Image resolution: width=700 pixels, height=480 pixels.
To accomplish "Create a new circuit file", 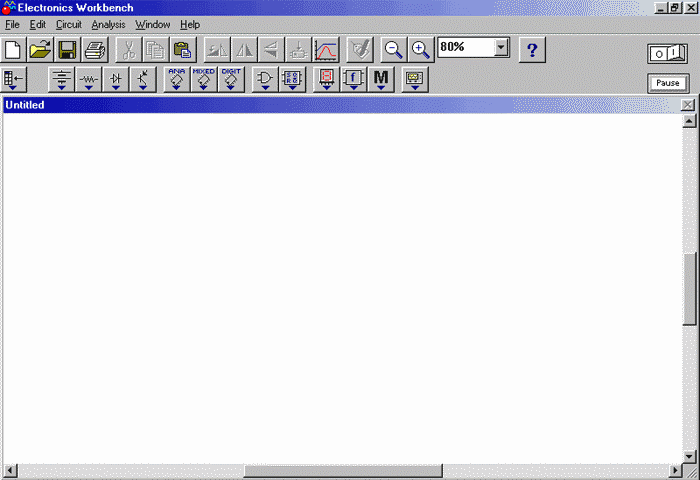I will (13, 50).
